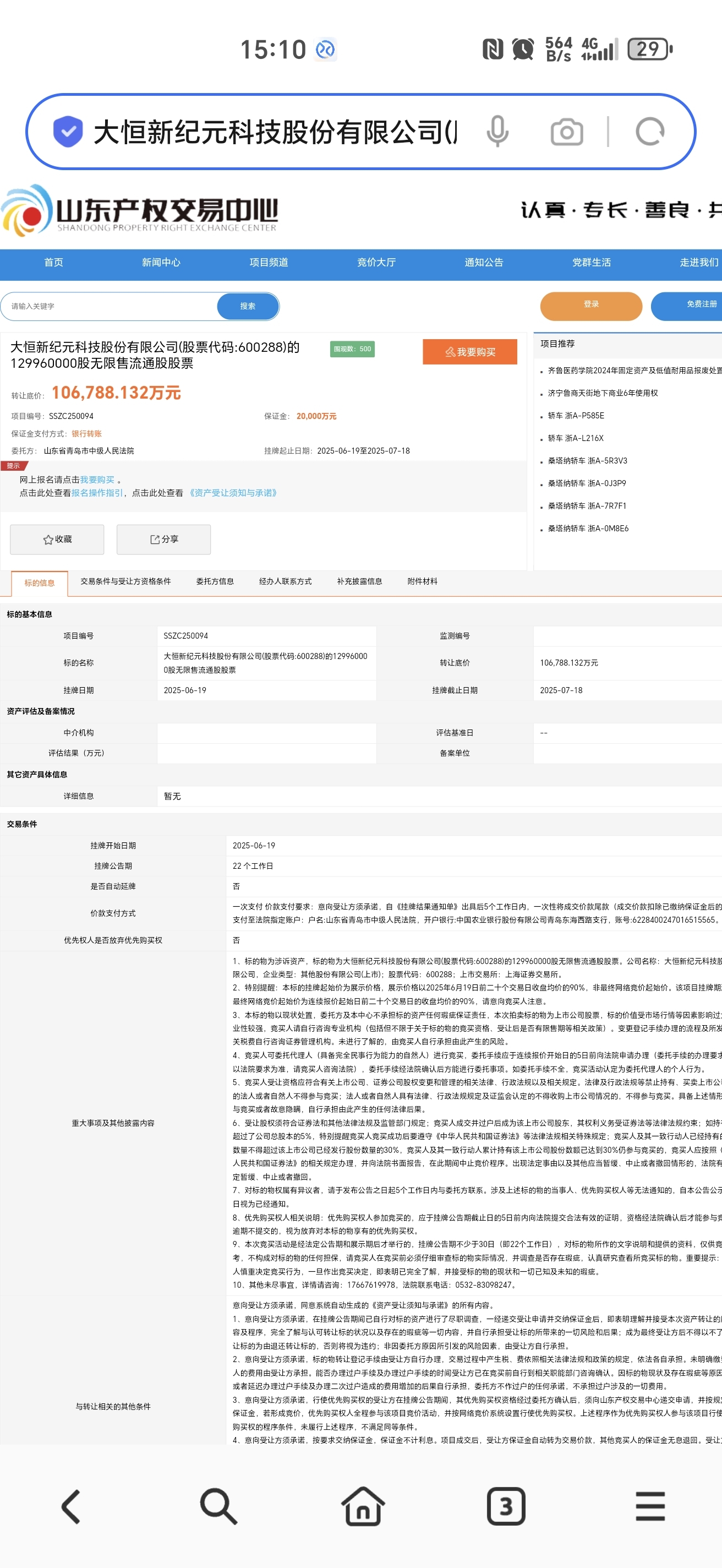Viewport: 722px width, 1568px height.
Task: Click the green 围观数: 500 badge
Action: coord(352,349)
